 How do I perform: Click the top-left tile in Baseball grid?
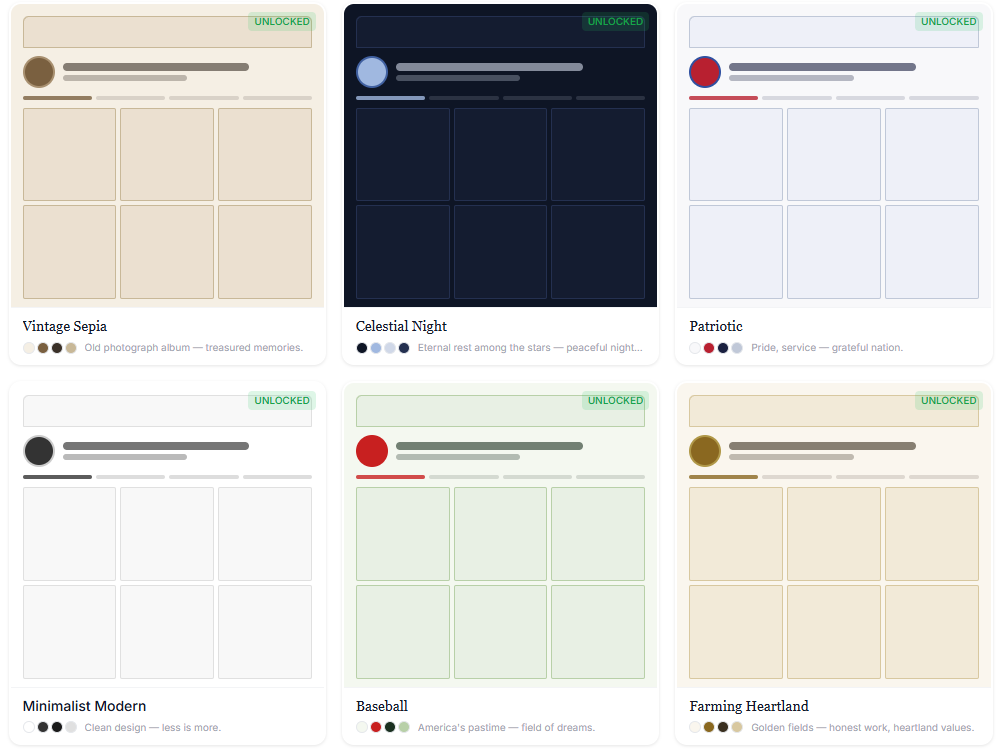403,533
